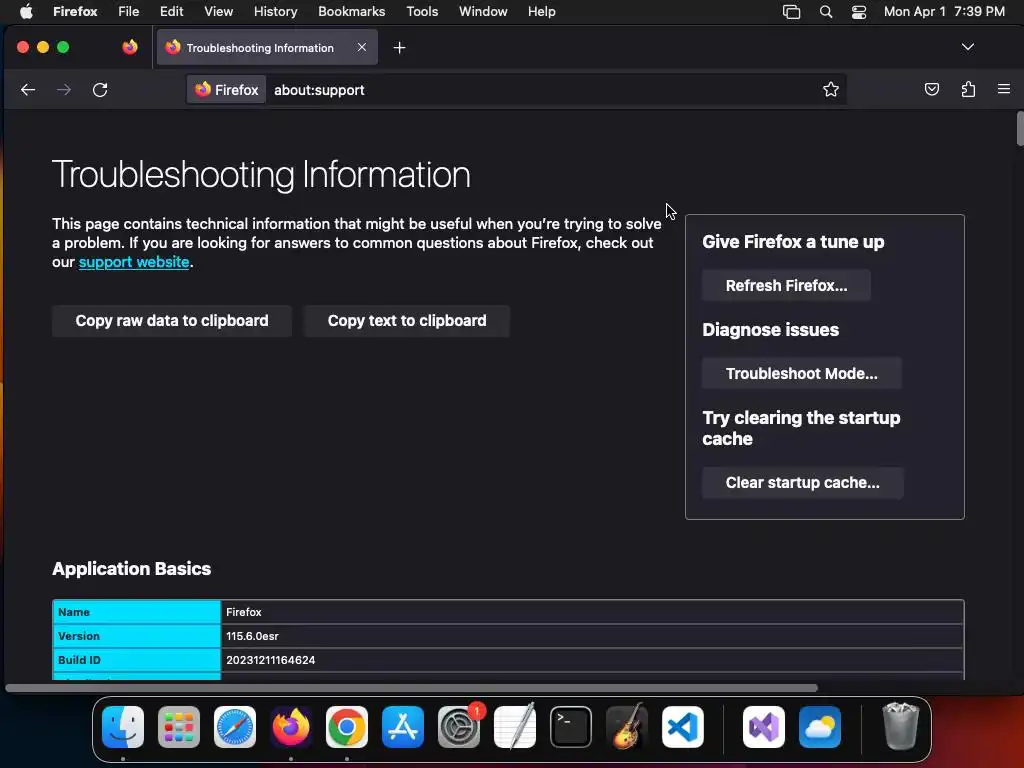Open Spotlight search in menu bar

[825, 12]
